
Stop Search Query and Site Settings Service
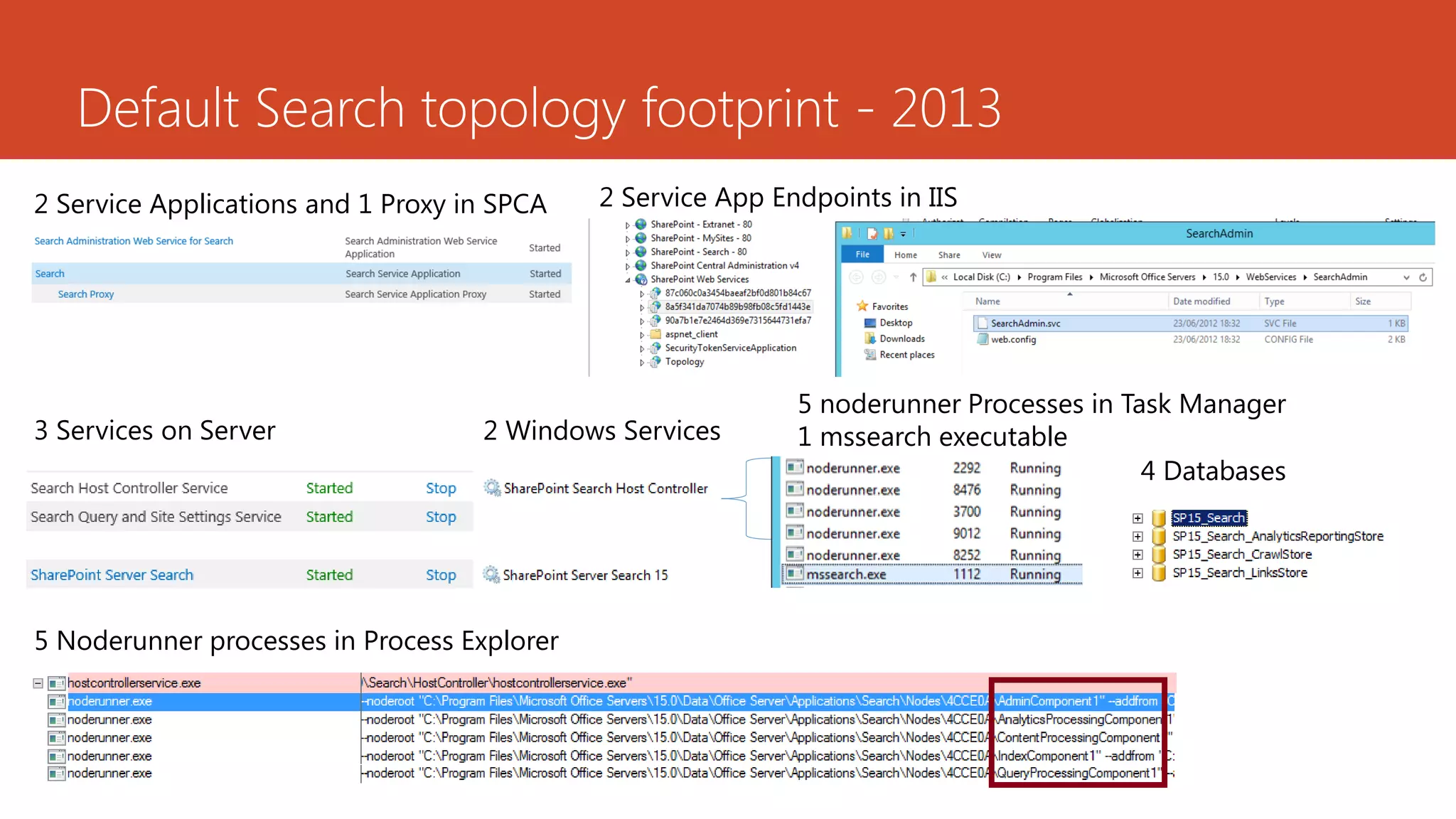tap(441, 517)
